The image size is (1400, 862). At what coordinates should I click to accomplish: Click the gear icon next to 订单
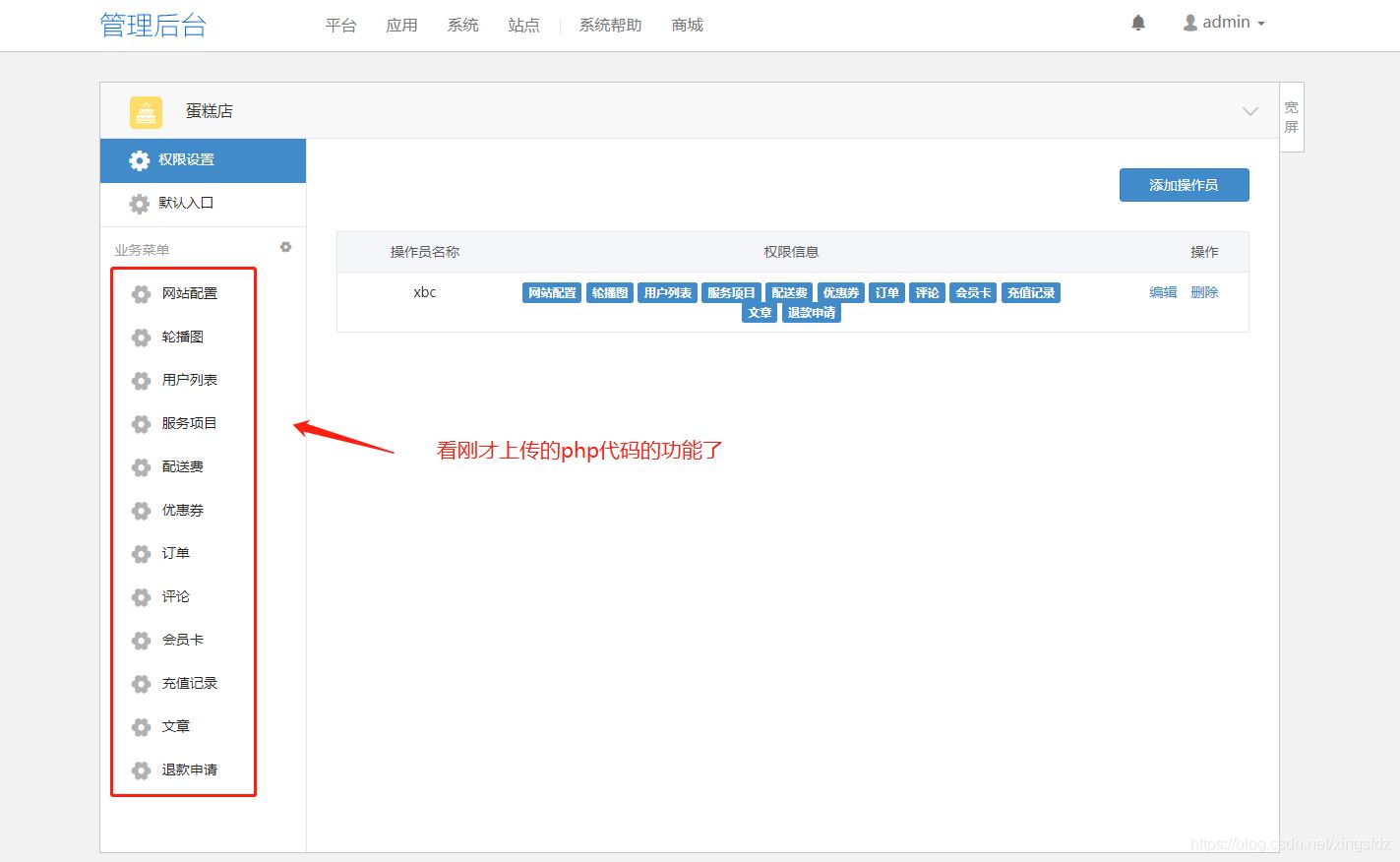[141, 554]
